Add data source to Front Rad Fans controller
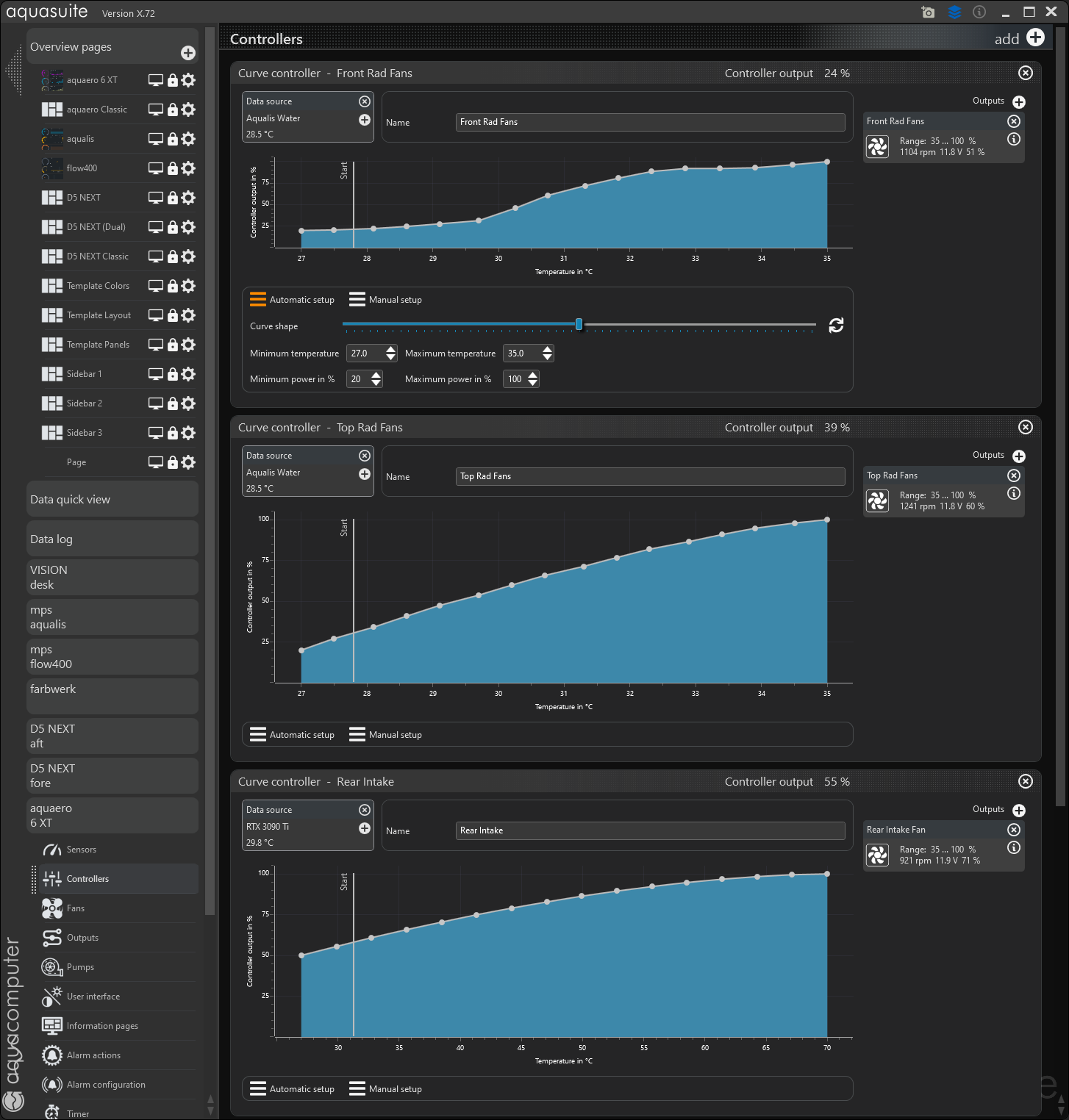1069x1120 pixels. (x=365, y=120)
